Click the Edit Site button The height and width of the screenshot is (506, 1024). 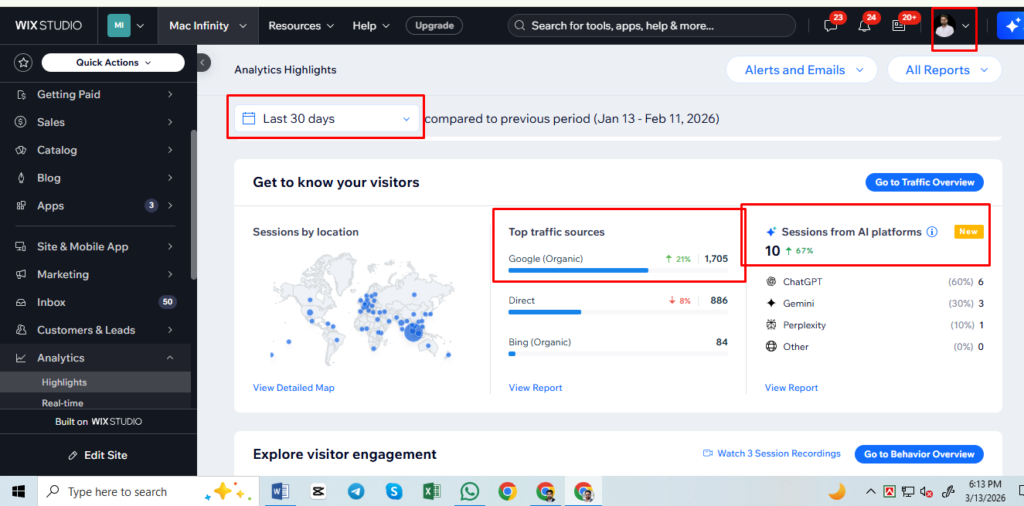coord(98,456)
